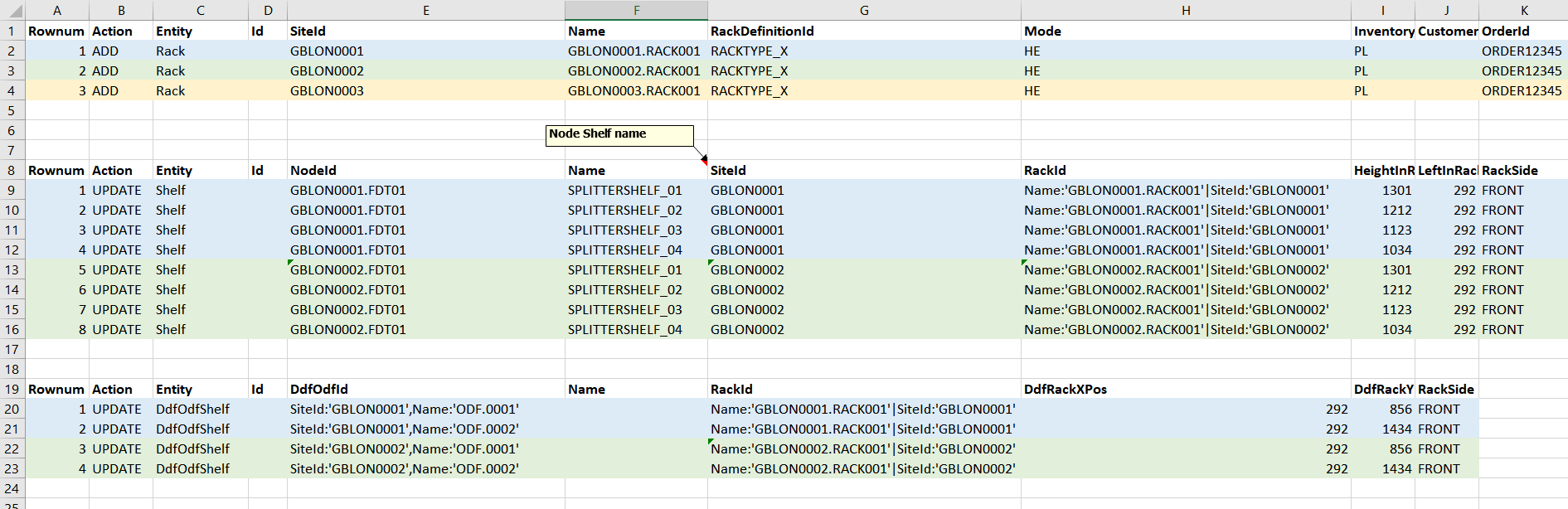Viewport: 1568px width, 509px height.
Task: Select SPLITTERSHELF_04 in row 12
Action: 636,250
